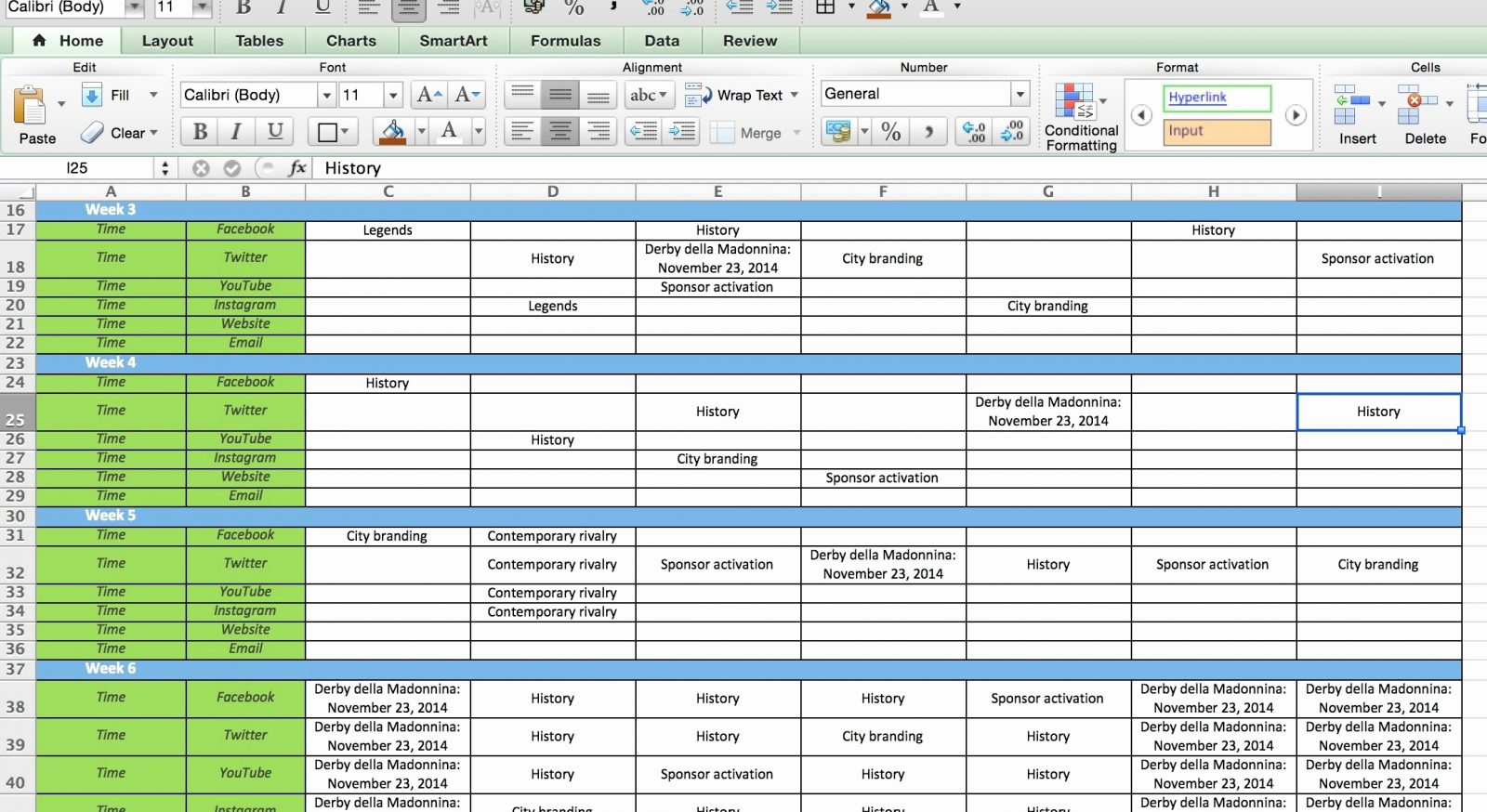
Task: Open the font size 11 dropdown
Action: click(393, 95)
